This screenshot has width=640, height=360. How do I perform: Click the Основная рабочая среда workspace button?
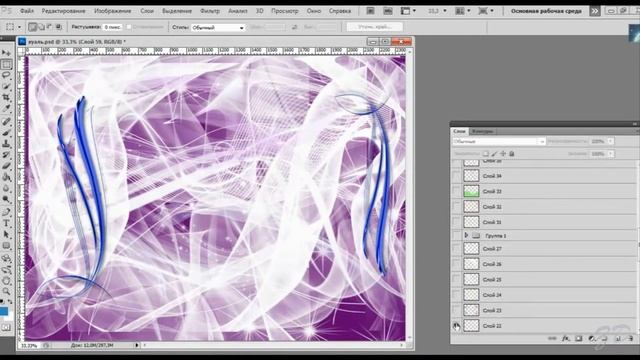tap(546, 11)
